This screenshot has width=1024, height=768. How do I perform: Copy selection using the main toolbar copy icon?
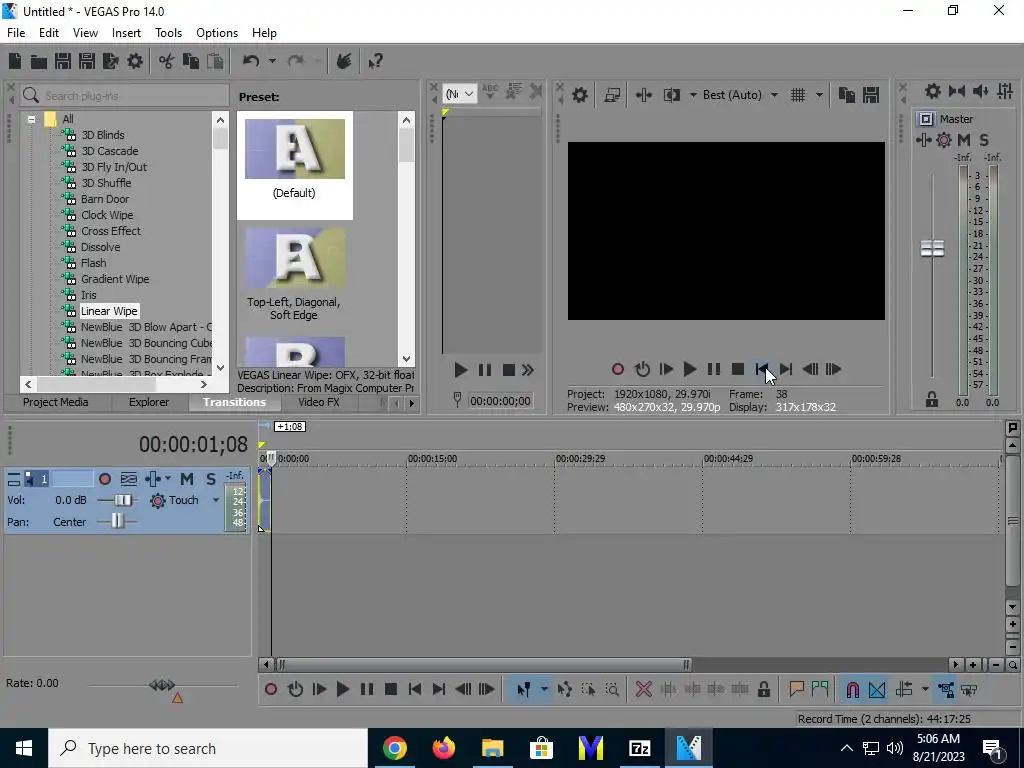(x=191, y=61)
